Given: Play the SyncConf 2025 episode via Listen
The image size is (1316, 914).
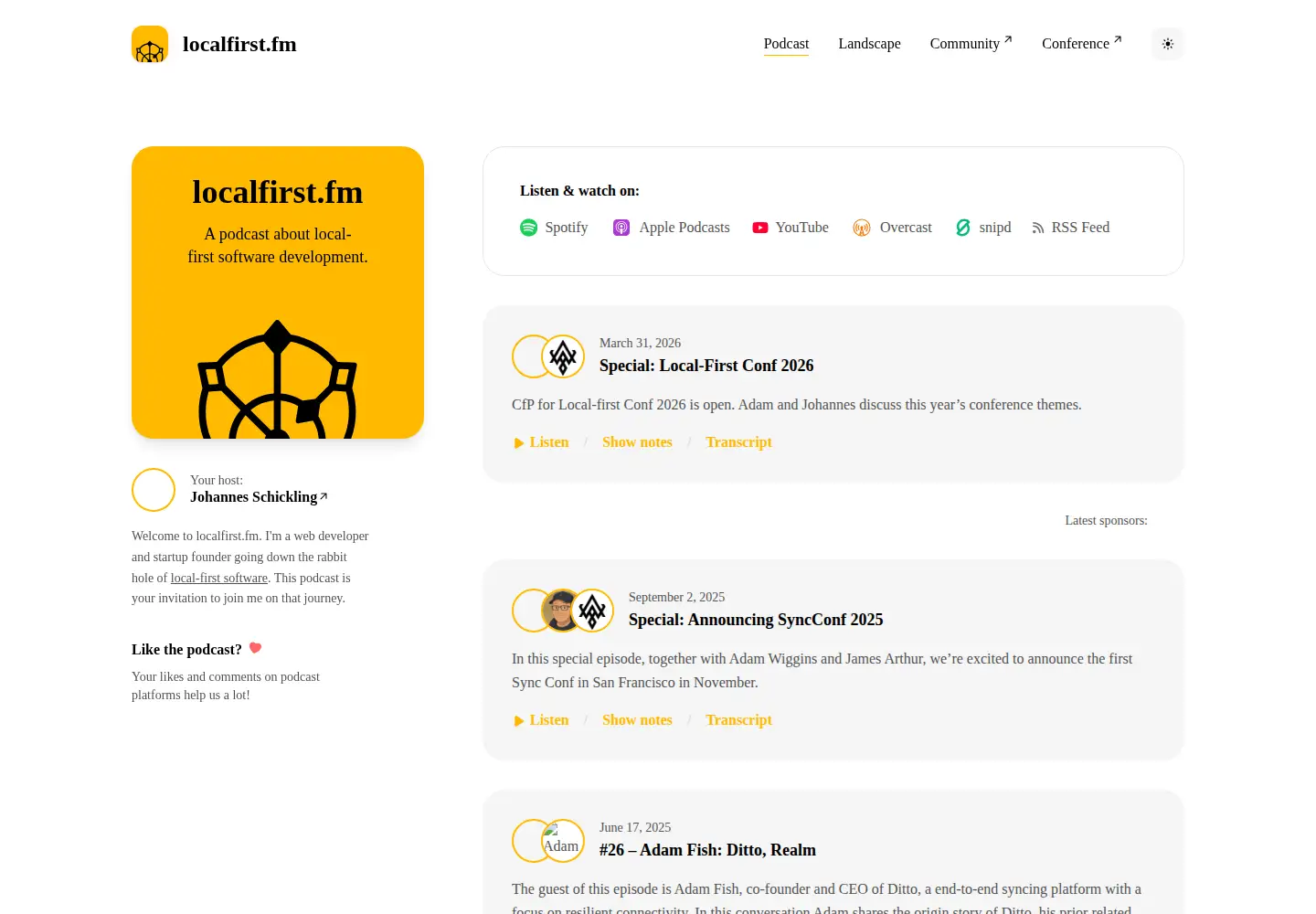Looking at the screenshot, I should click(541, 720).
